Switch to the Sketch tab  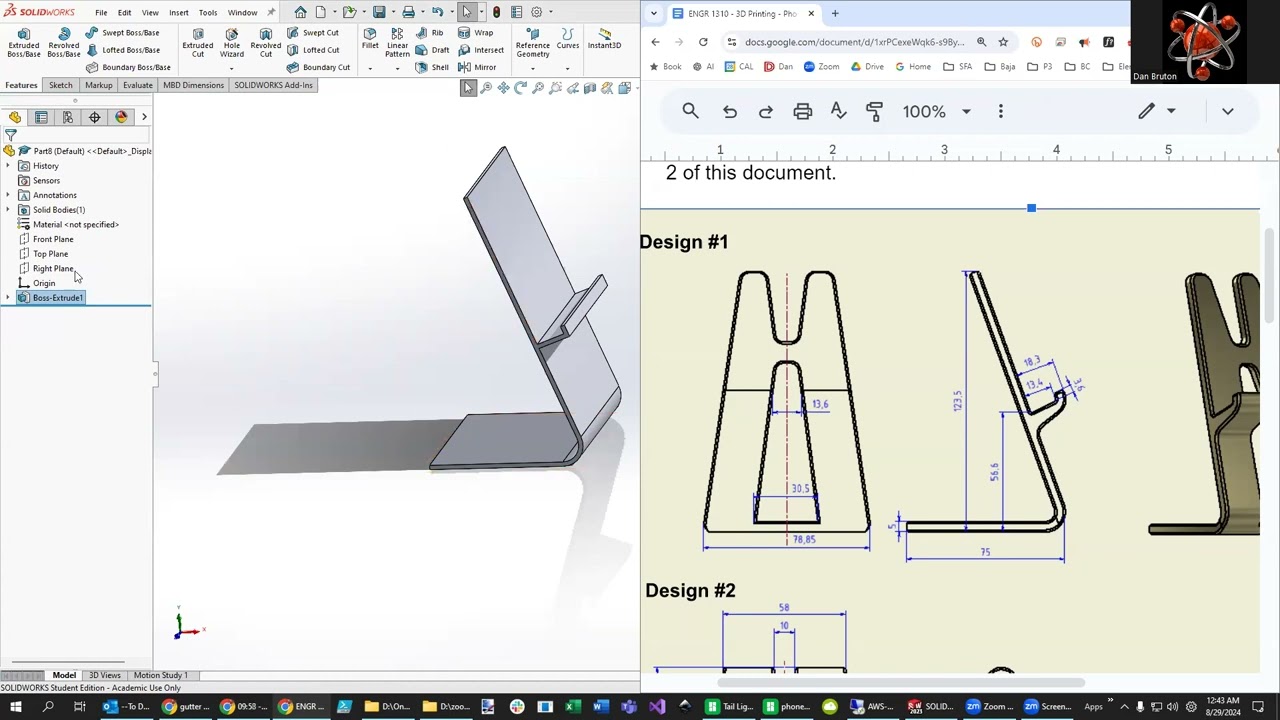pyautogui.click(x=61, y=85)
